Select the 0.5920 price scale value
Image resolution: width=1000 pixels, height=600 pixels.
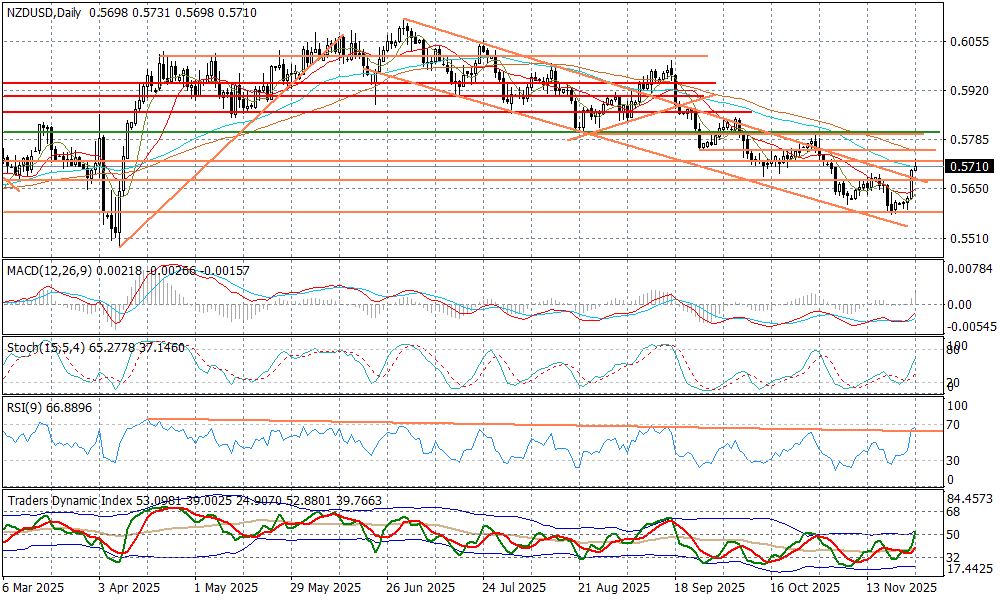(968, 91)
